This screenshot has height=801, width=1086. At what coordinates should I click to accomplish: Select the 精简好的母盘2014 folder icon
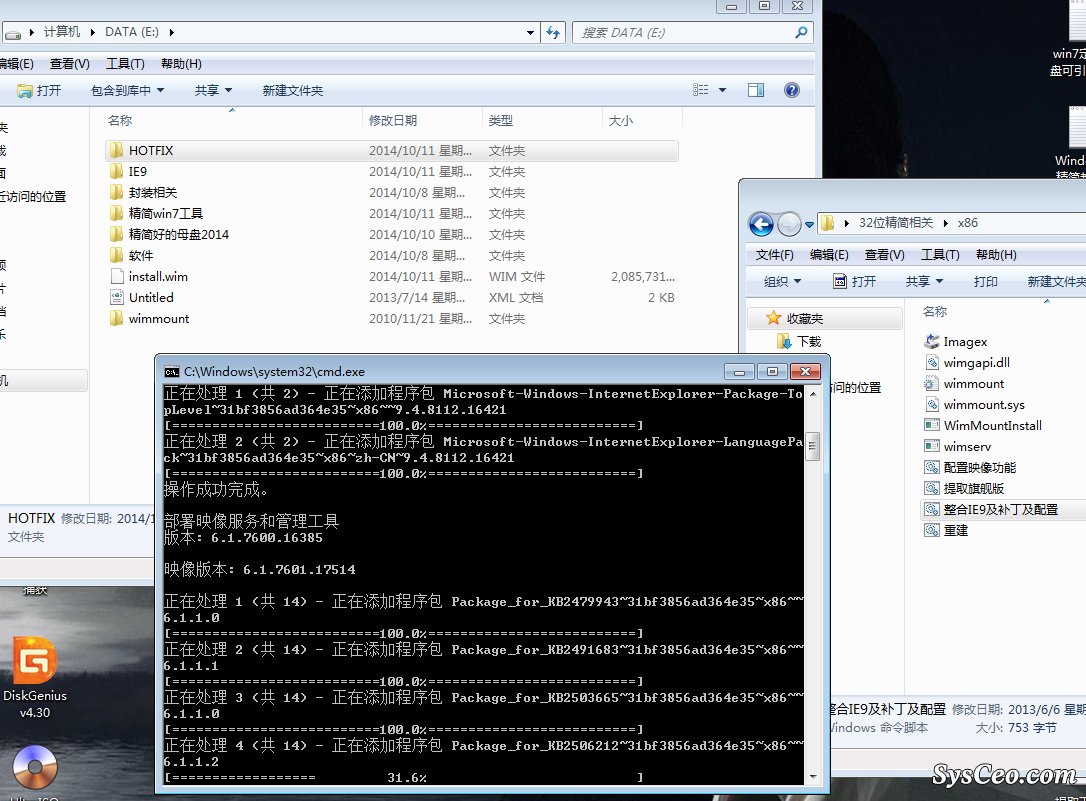pos(116,234)
